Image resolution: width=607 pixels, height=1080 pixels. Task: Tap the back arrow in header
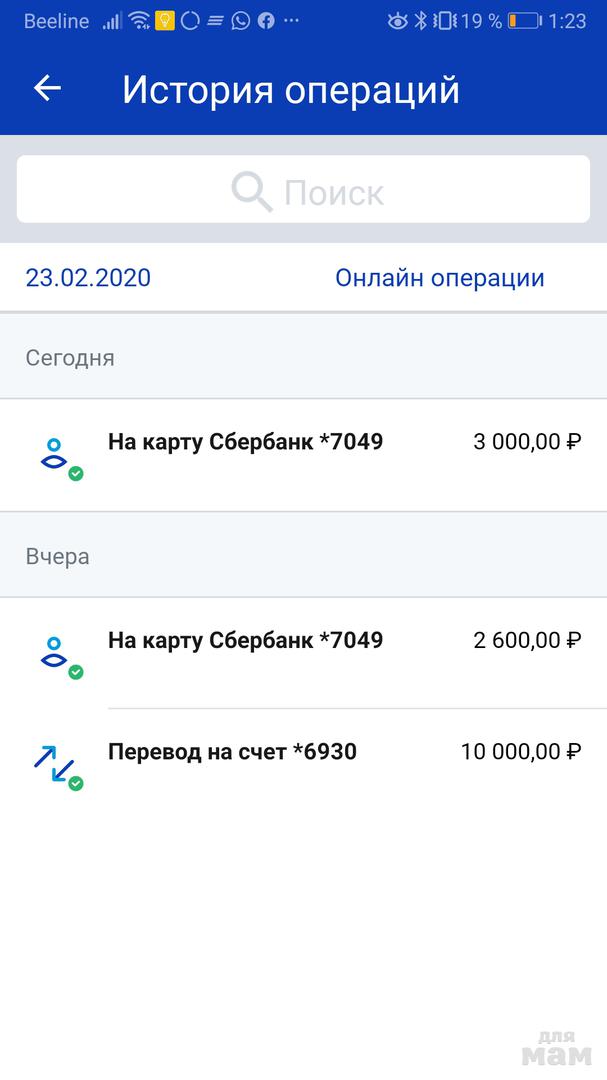[47, 89]
